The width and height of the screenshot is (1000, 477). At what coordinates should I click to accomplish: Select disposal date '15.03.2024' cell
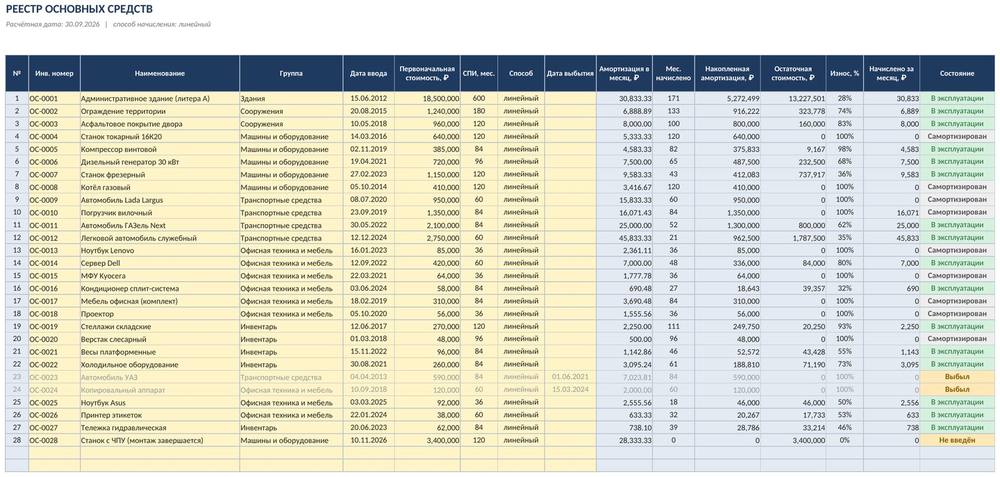(570, 390)
